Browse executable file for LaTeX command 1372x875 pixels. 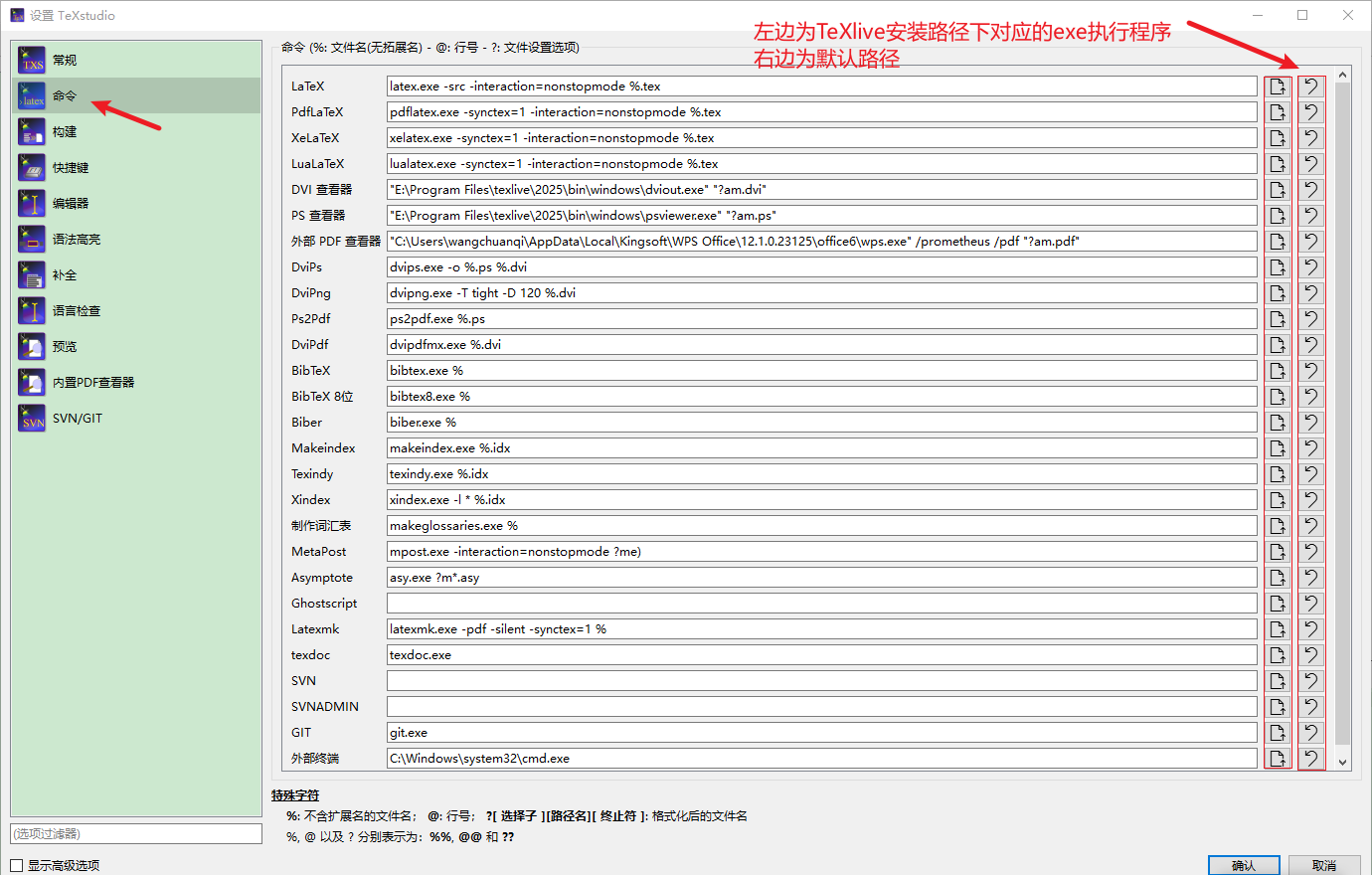1278,86
